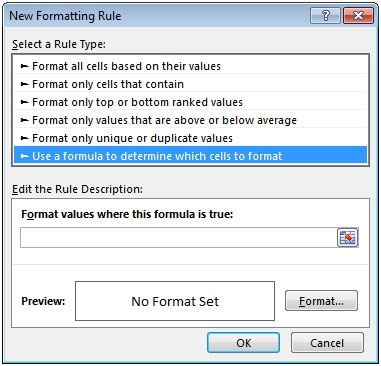Focus the formula input box
This screenshot has width=381, height=366.
coord(179,238)
